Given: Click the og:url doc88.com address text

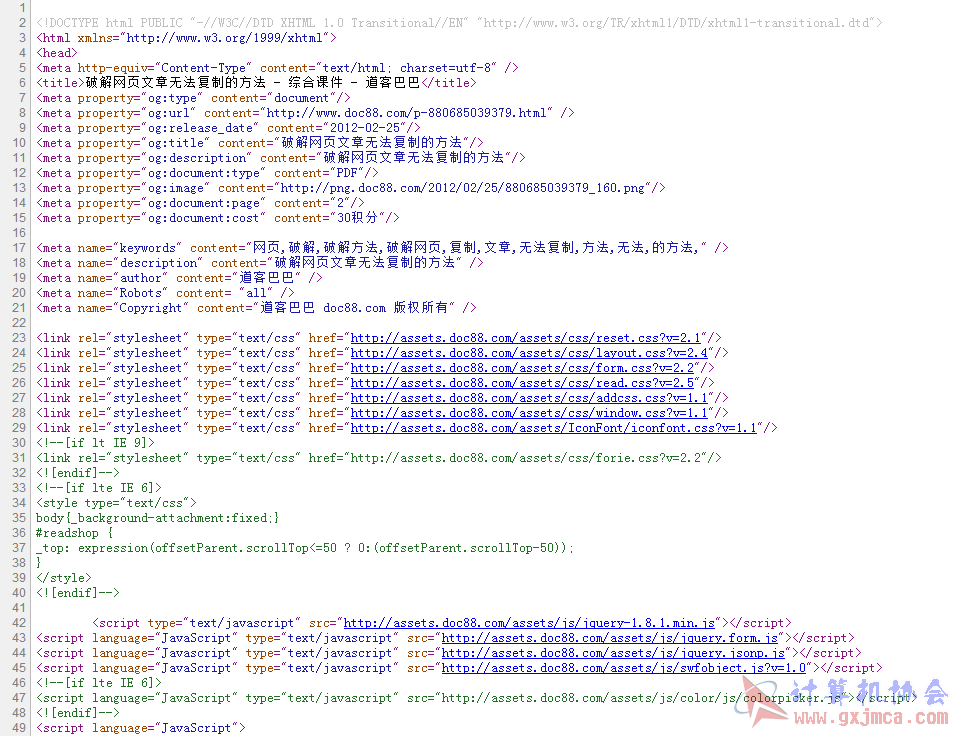Looking at the screenshot, I should (406, 113).
